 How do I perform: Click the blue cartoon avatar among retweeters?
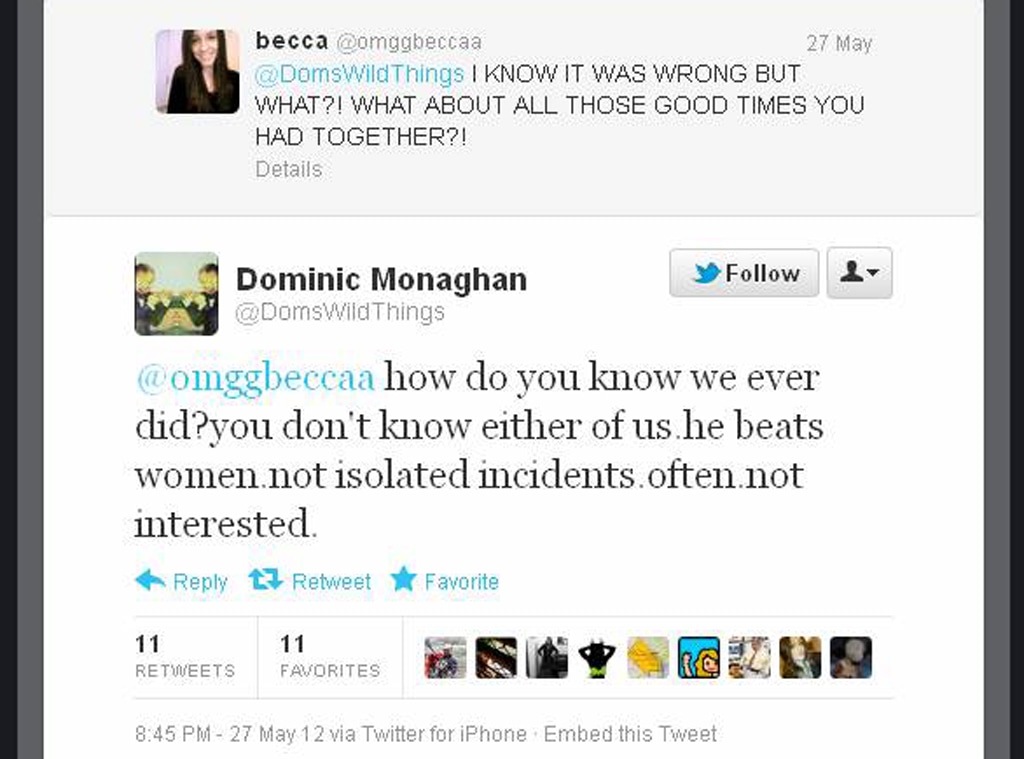click(699, 658)
